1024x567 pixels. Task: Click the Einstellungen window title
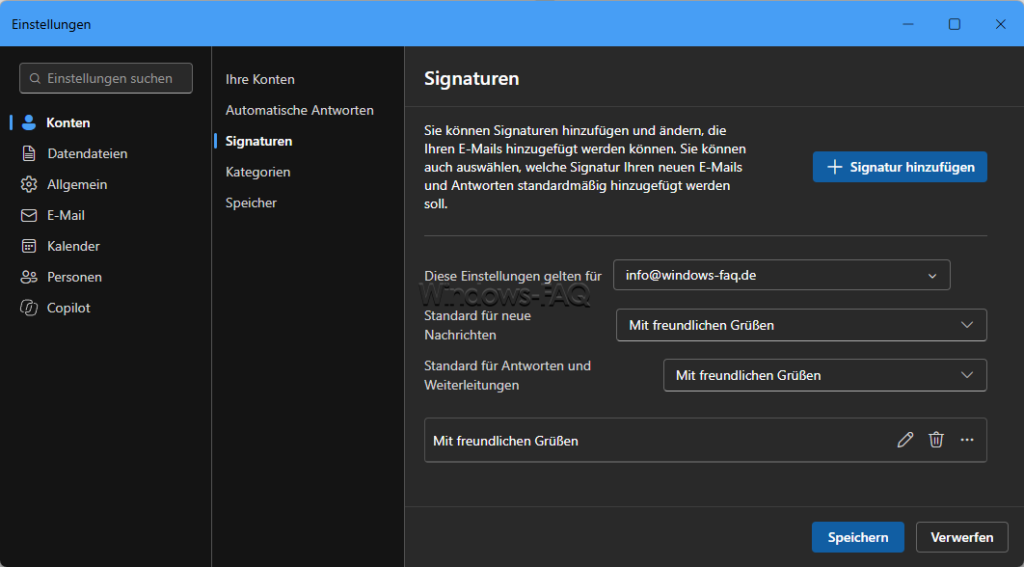coord(51,25)
